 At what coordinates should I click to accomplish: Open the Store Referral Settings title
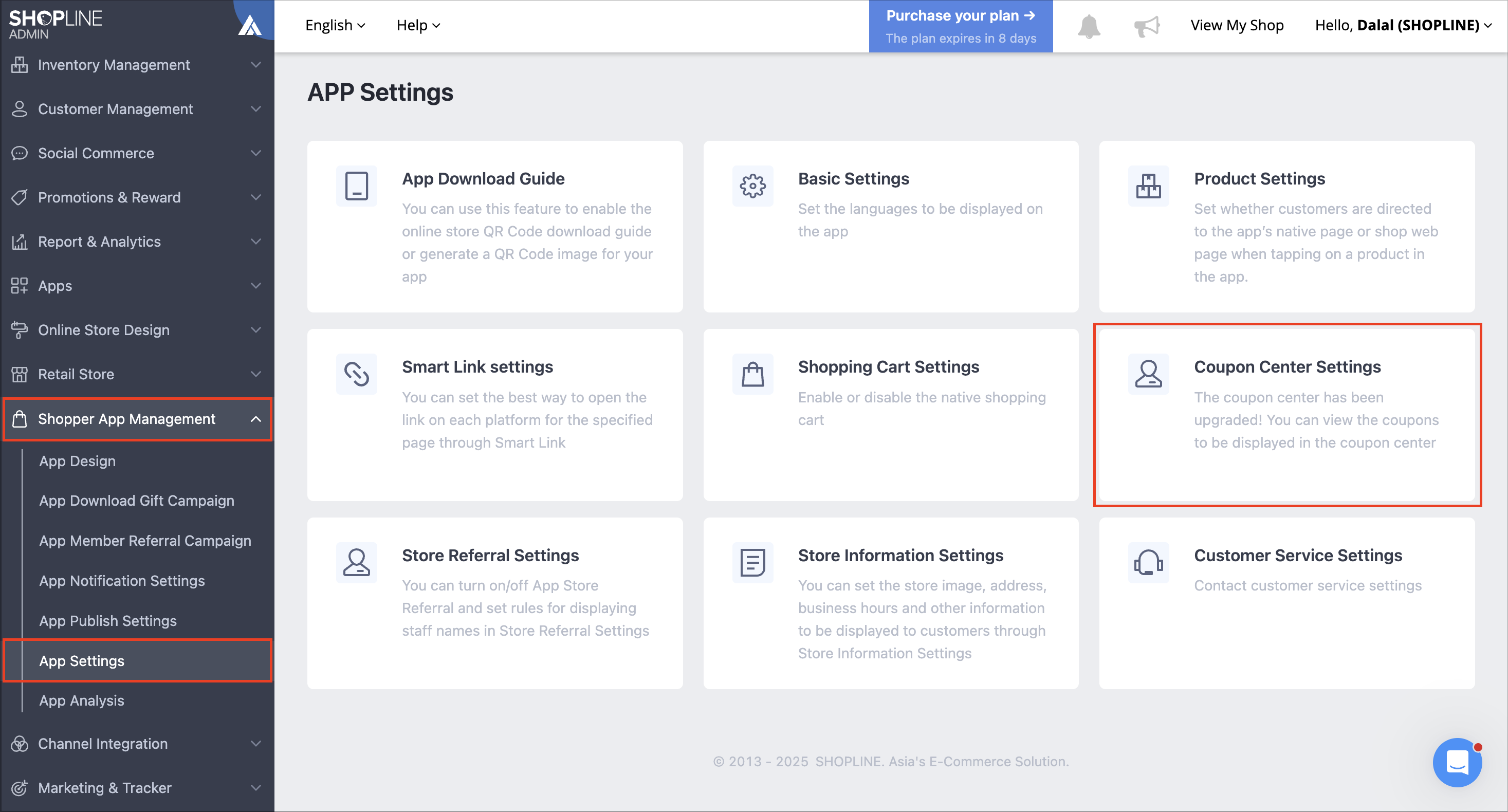(x=490, y=556)
